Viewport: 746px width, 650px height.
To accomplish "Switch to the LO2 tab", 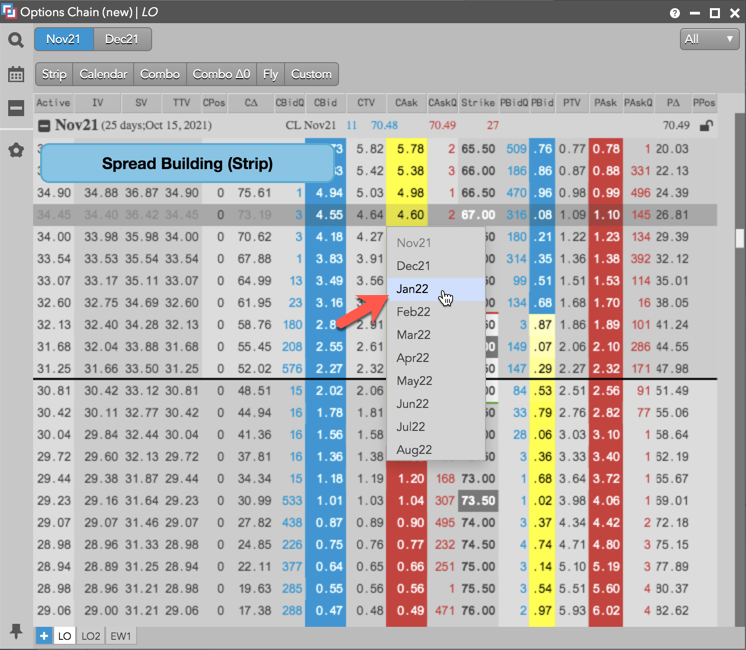I will 91,635.
